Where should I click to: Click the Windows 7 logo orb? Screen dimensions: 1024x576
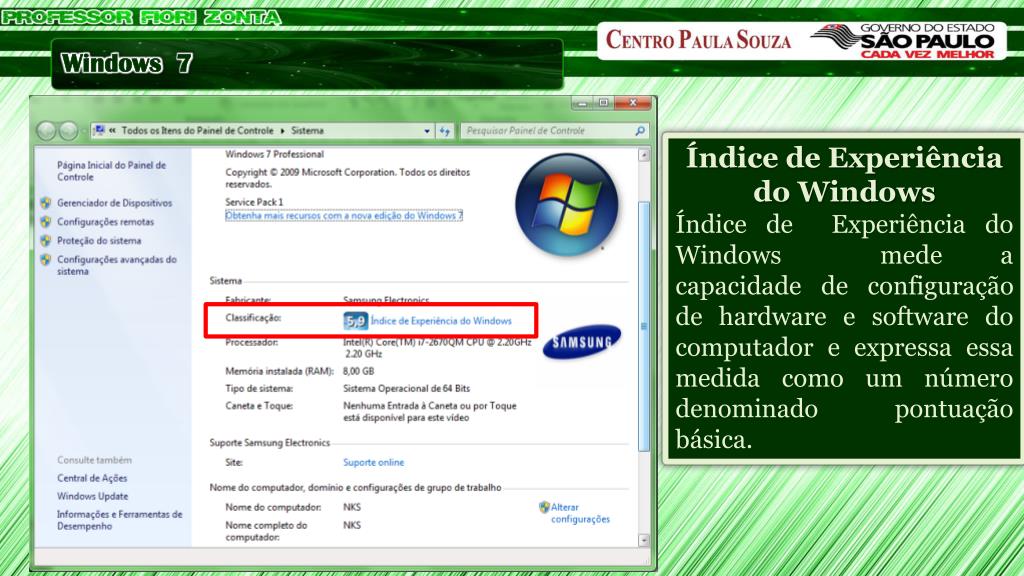pos(566,204)
